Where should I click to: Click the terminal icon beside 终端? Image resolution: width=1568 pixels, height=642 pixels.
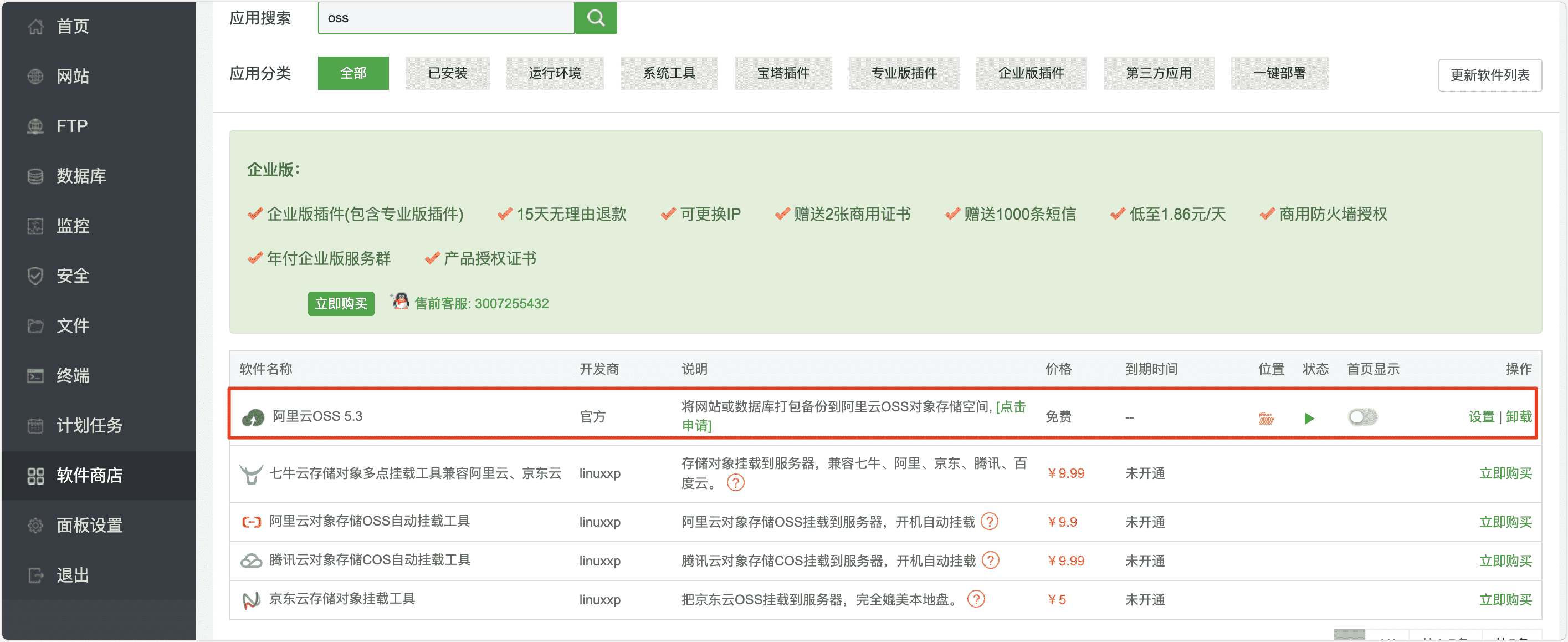(x=35, y=375)
